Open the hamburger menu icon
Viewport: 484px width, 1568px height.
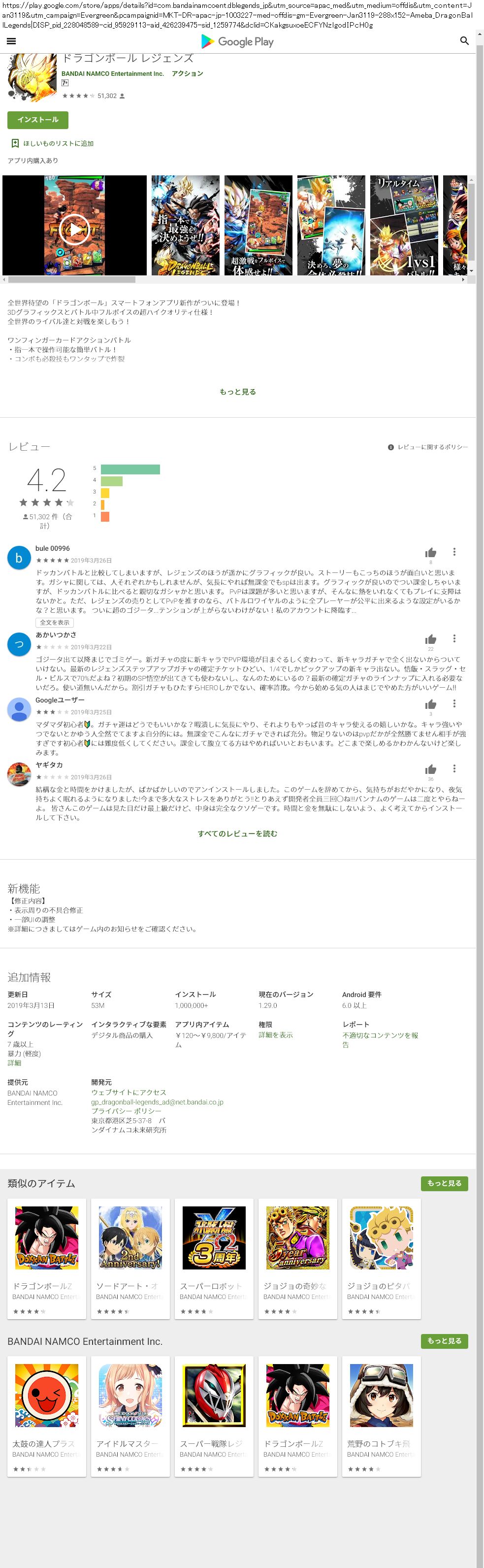[11, 41]
